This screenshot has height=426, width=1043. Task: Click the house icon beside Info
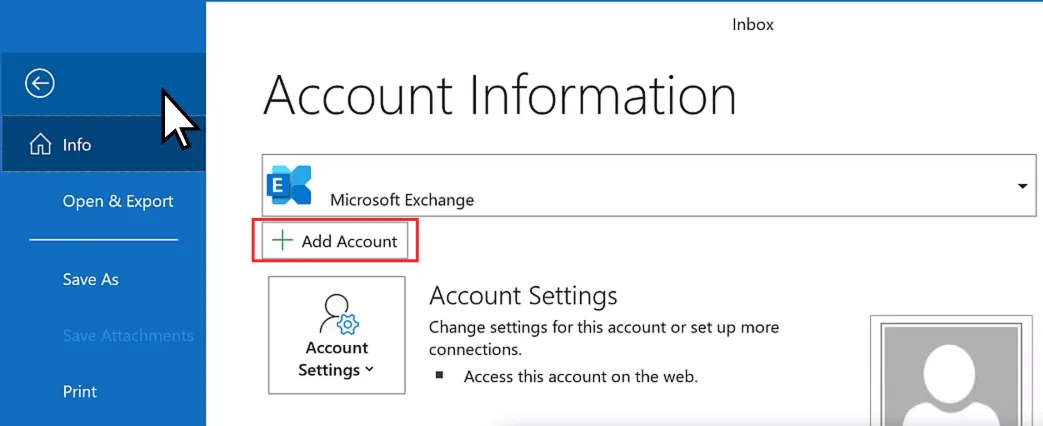40,145
